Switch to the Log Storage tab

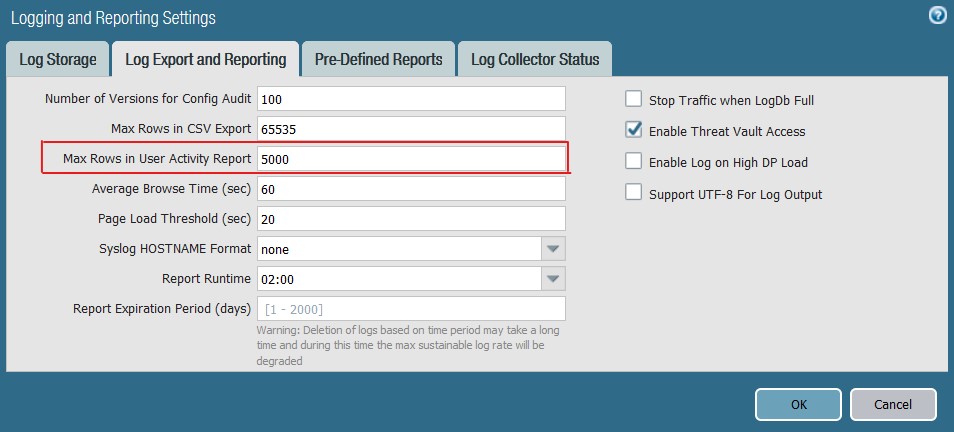[58, 60]
